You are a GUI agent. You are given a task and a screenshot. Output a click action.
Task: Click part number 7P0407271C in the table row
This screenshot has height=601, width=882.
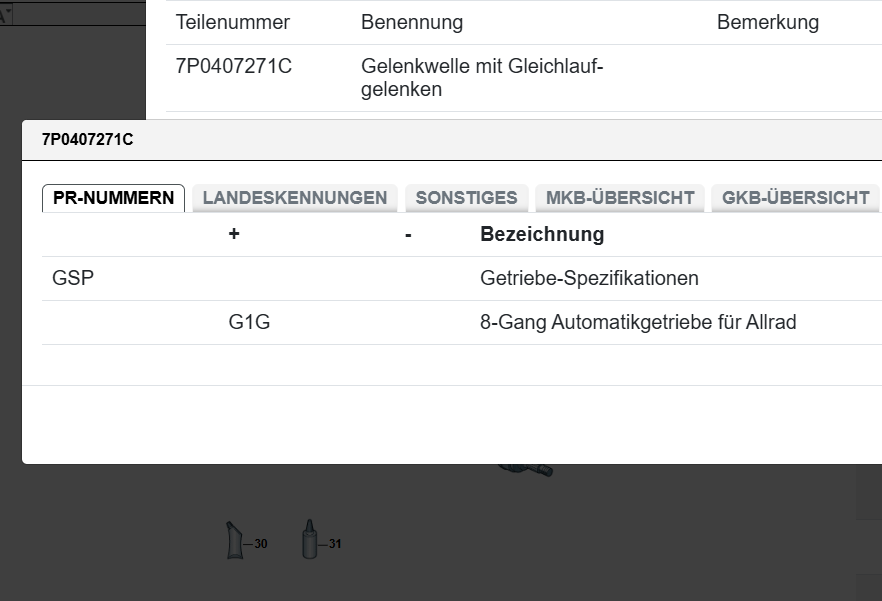(234, 67)
